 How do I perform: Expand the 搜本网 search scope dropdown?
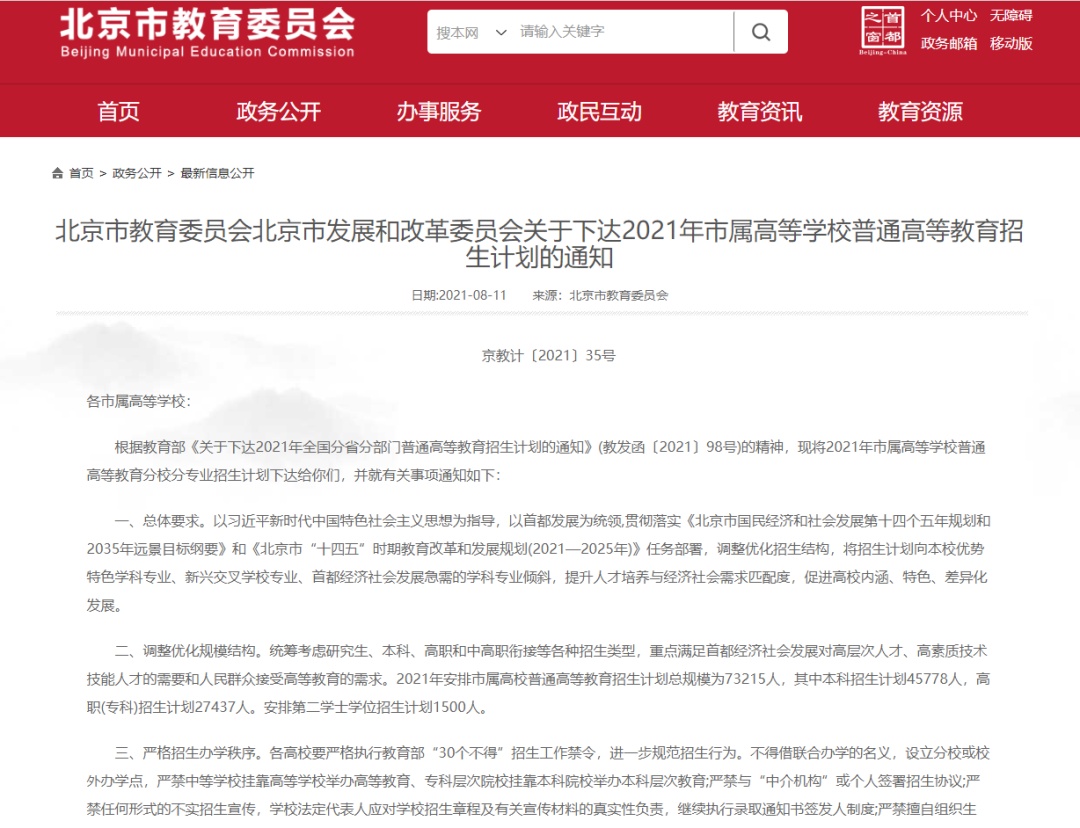[472, 32]
